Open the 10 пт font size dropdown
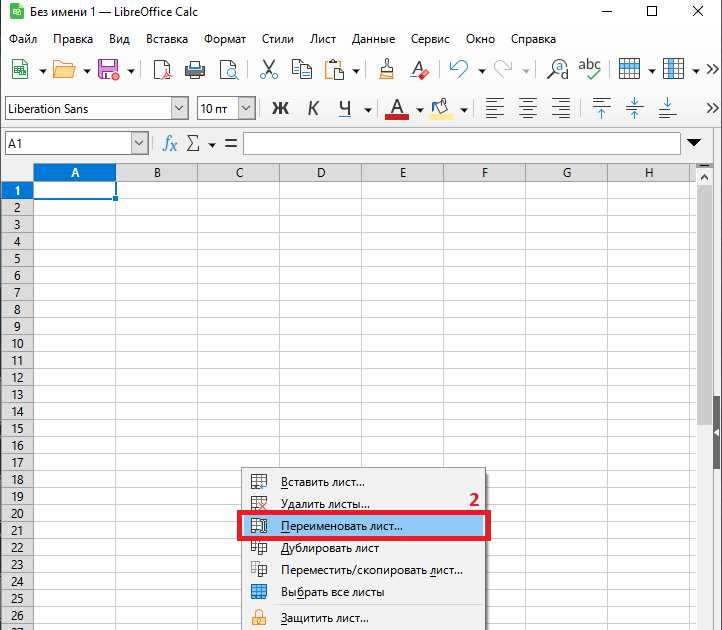Image resolution: width=722 pixels, height=630 pixels. point(246,109)
